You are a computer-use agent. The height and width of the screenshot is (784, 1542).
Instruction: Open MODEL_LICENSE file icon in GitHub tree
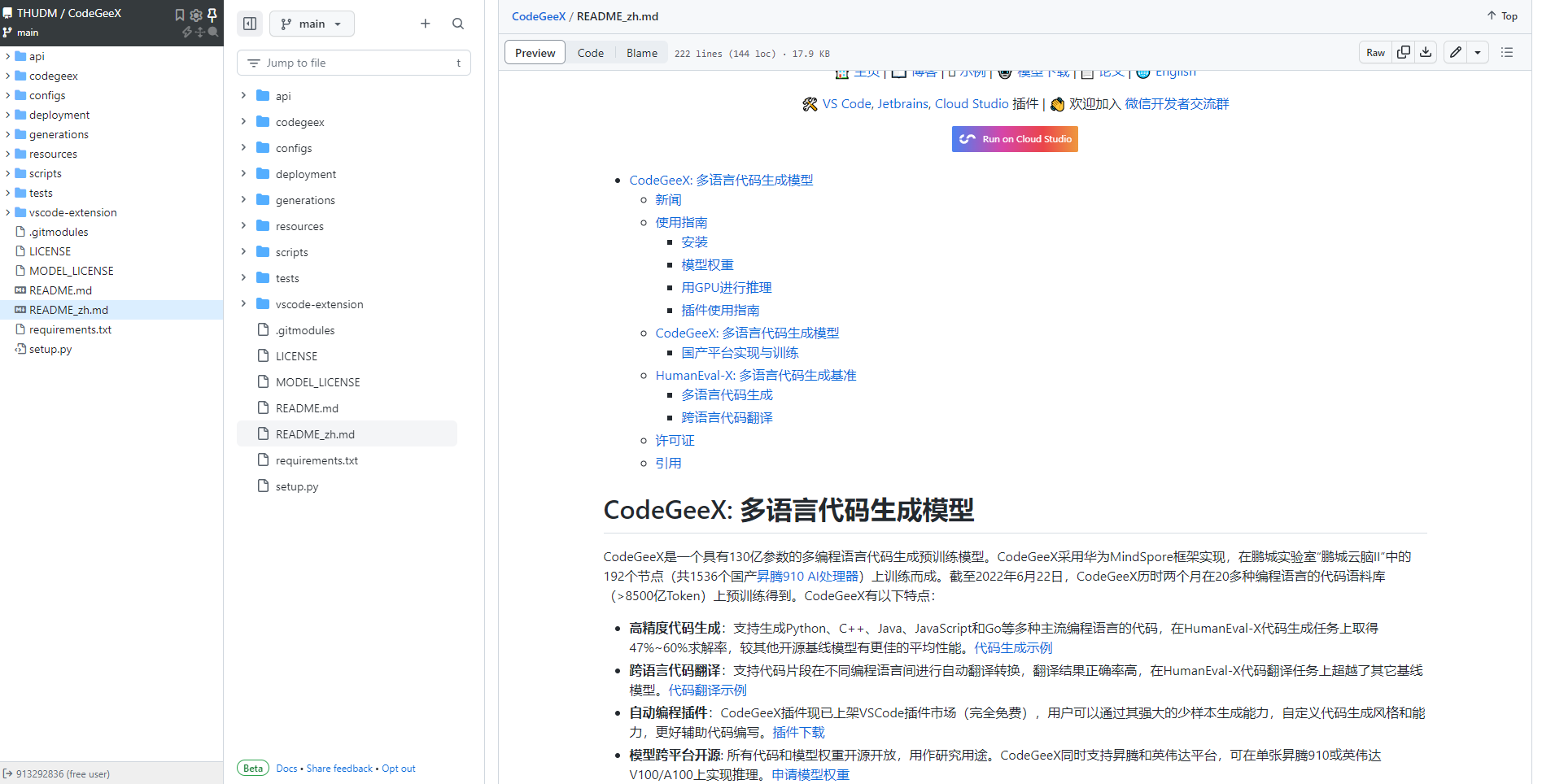263,381
